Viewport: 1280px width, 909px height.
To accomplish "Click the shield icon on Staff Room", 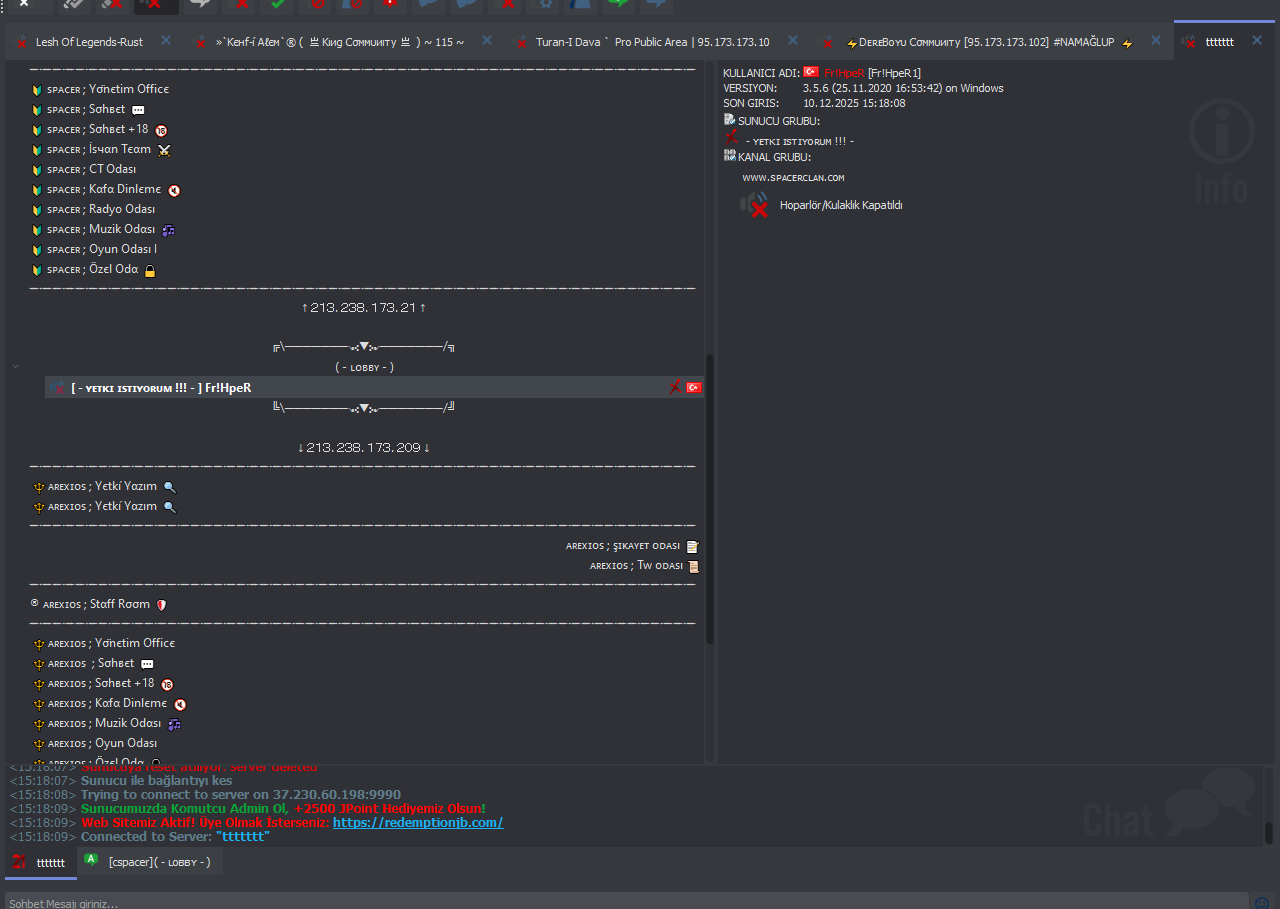I will coord(161,605).
